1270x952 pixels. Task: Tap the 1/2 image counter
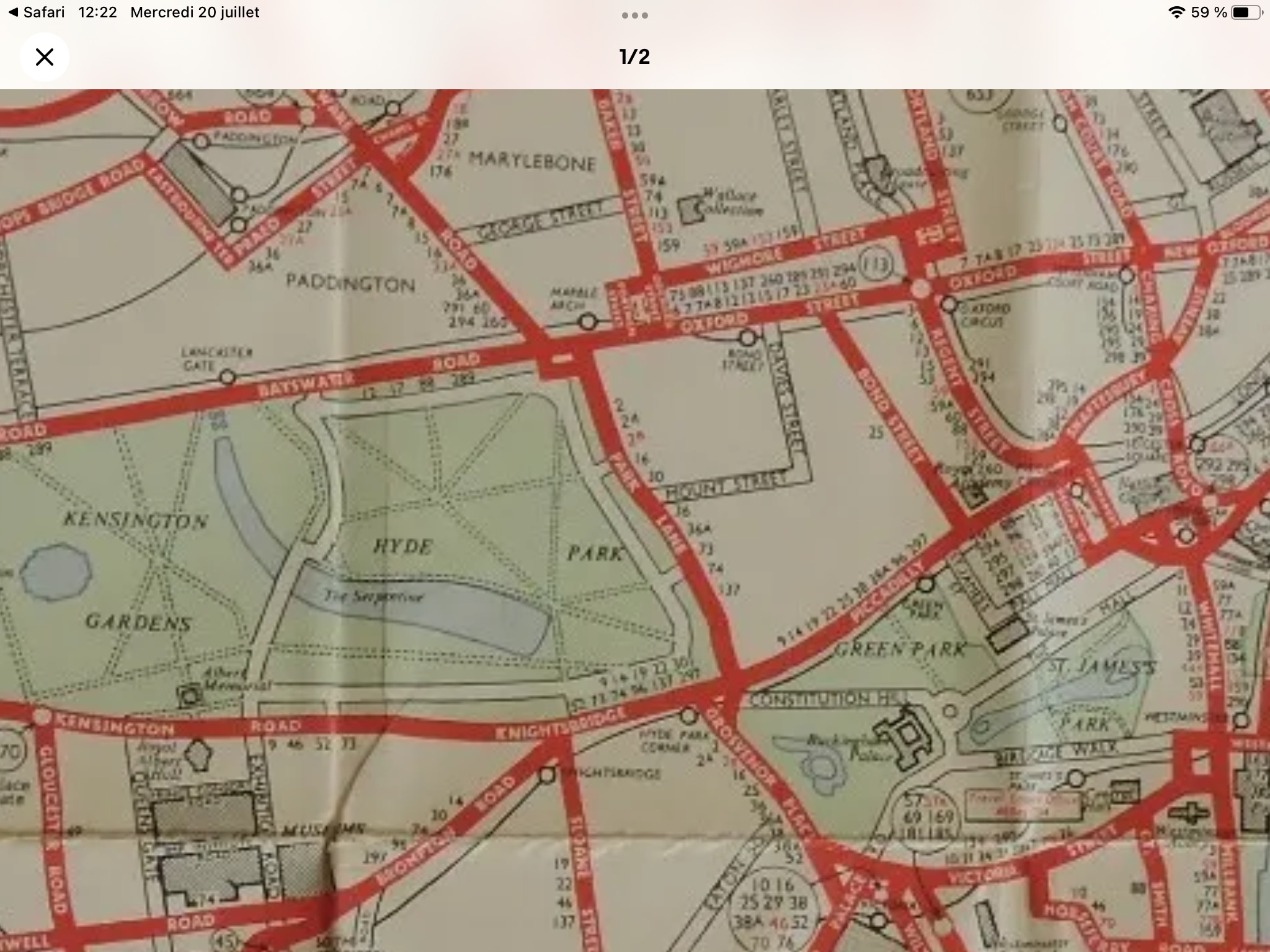tap(634, 57)
